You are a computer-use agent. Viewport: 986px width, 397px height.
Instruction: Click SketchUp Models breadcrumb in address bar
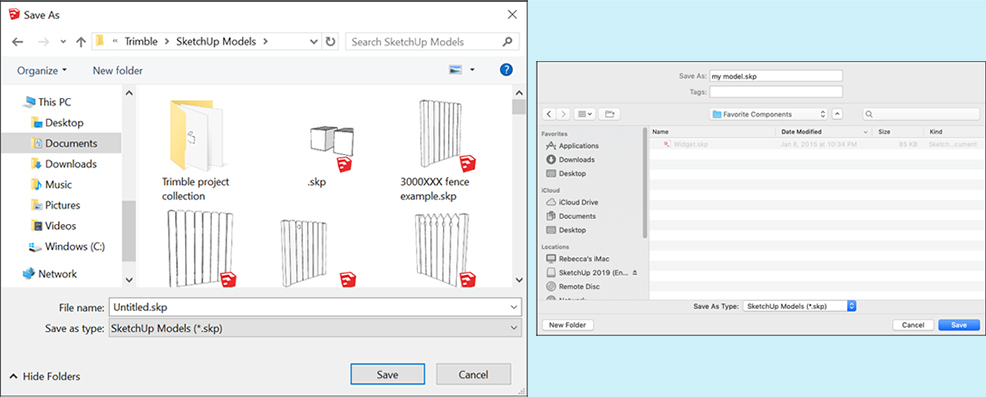[216, 42]
